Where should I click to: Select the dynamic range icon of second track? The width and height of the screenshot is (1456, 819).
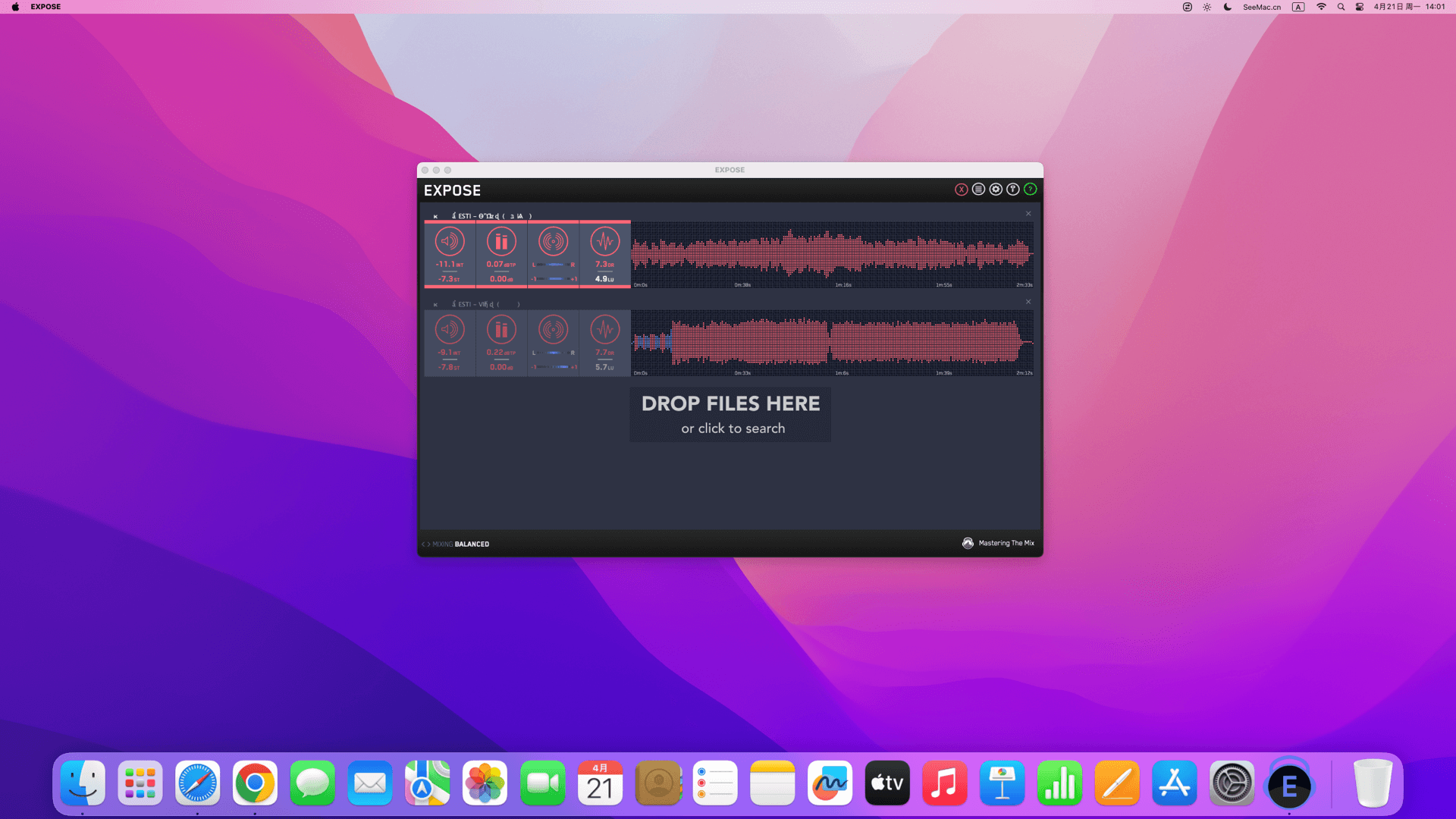[x=605, y=330]
